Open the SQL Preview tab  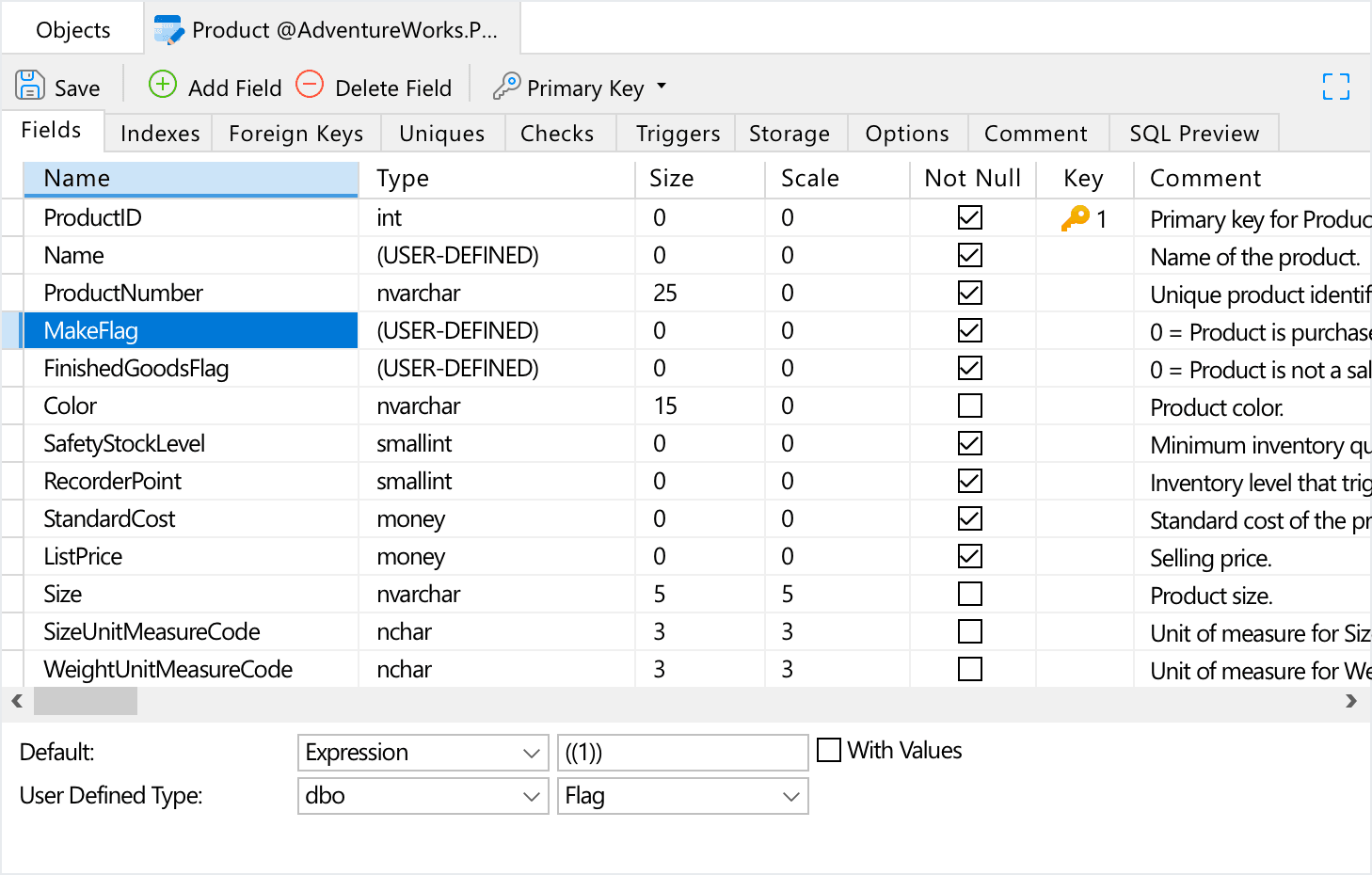tap(1193, 134)
